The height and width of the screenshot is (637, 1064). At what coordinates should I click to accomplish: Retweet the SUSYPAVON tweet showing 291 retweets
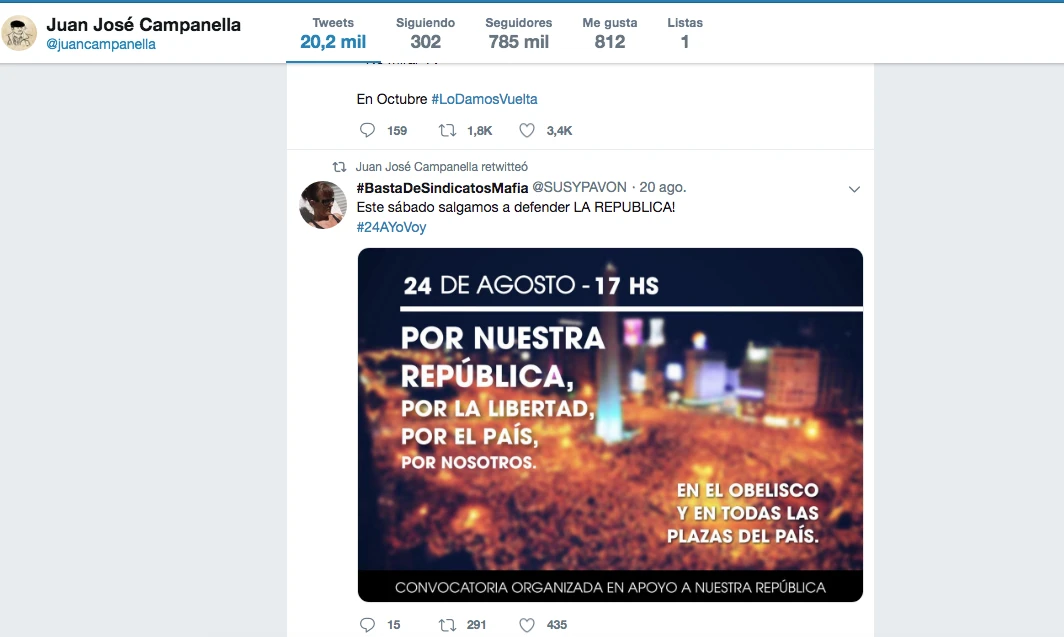pyautogui.click(x=447, y=625)
